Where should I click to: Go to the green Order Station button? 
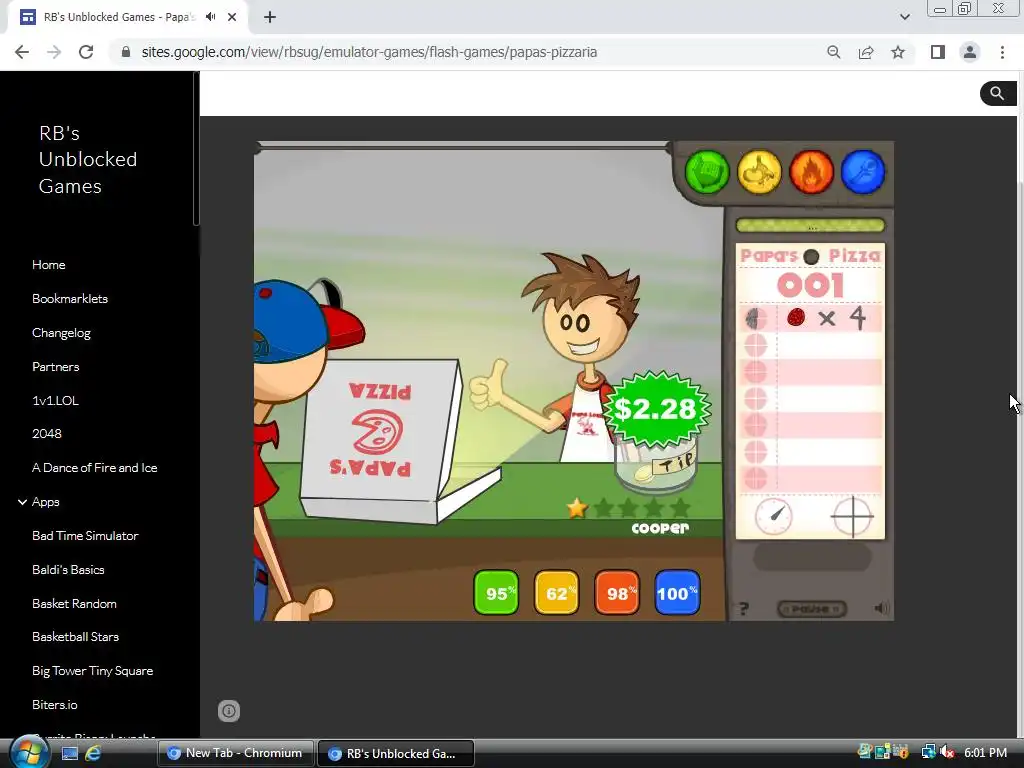pos(707,172)
